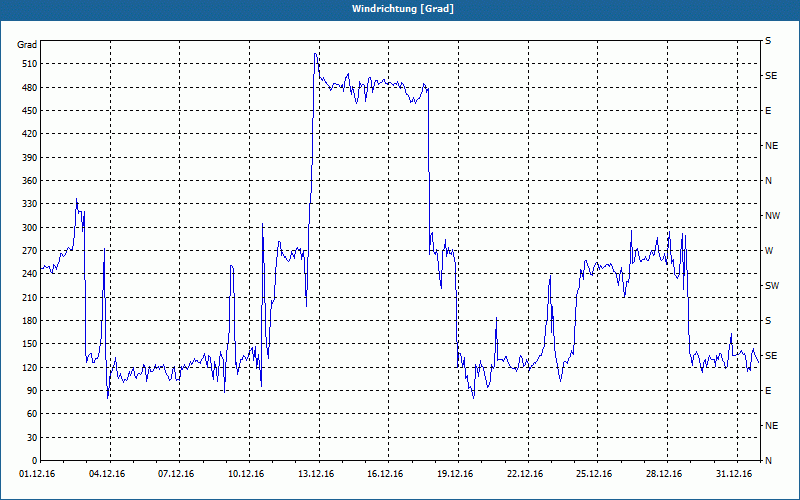Pick the 60 axis tick label
The width and height of the screenshot is (800, 500).
[32, 414]
